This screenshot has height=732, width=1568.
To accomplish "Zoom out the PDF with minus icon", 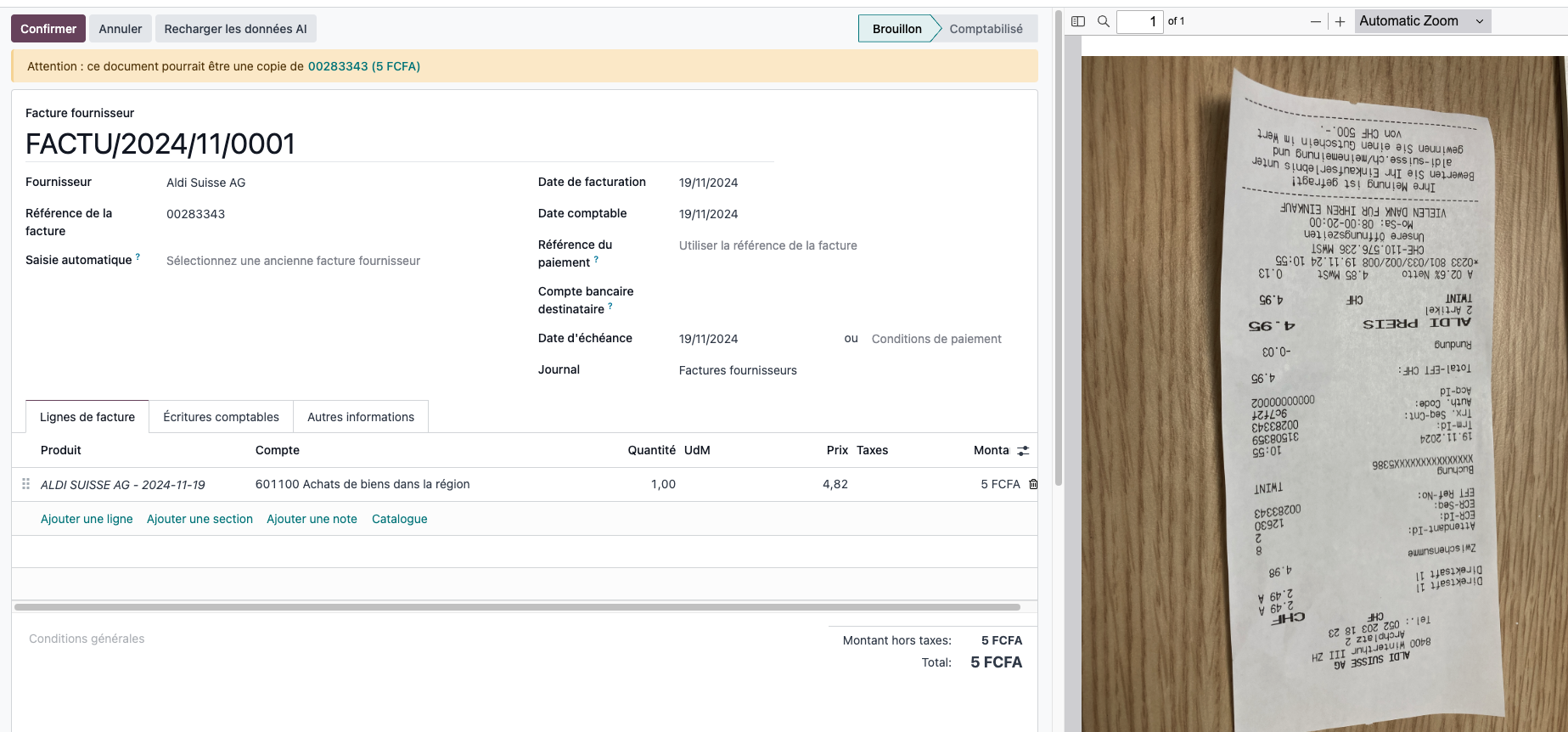I will [x=1315, y=22].
